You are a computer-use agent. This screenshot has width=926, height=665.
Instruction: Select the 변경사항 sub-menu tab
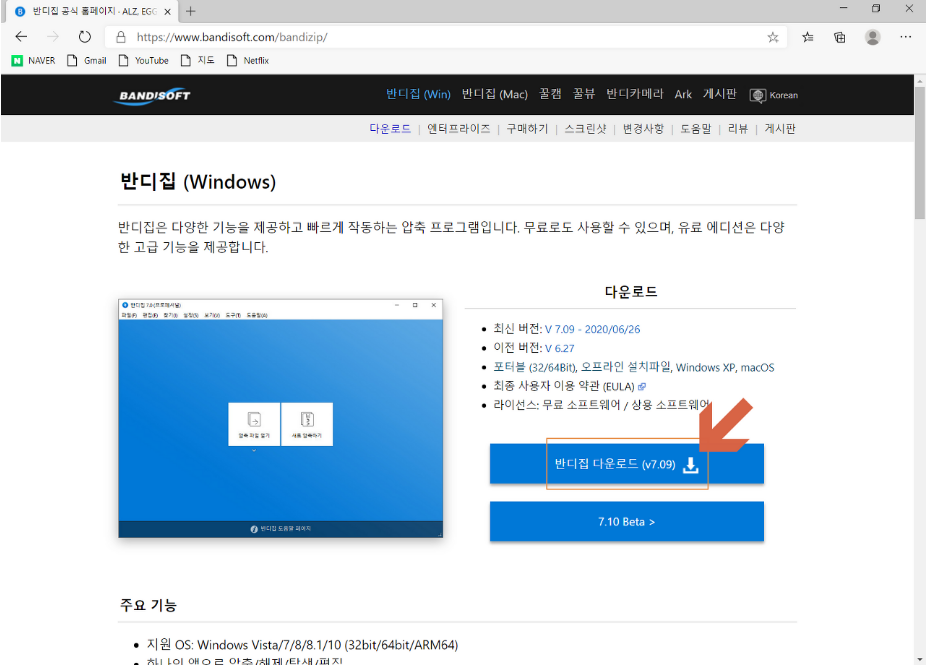(x=643, y=129)
